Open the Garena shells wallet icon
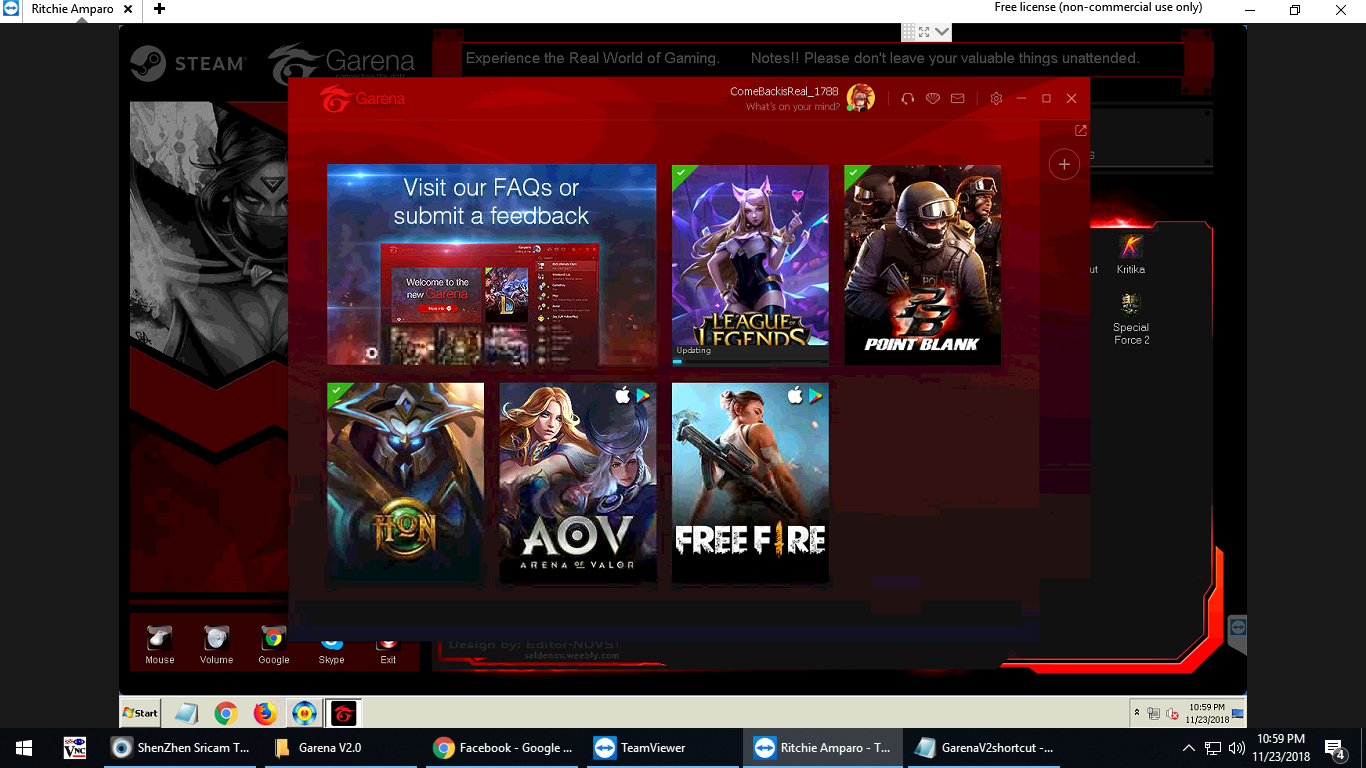The height and width of the screenshot is (768, 1366). click(x=933, y=98)
